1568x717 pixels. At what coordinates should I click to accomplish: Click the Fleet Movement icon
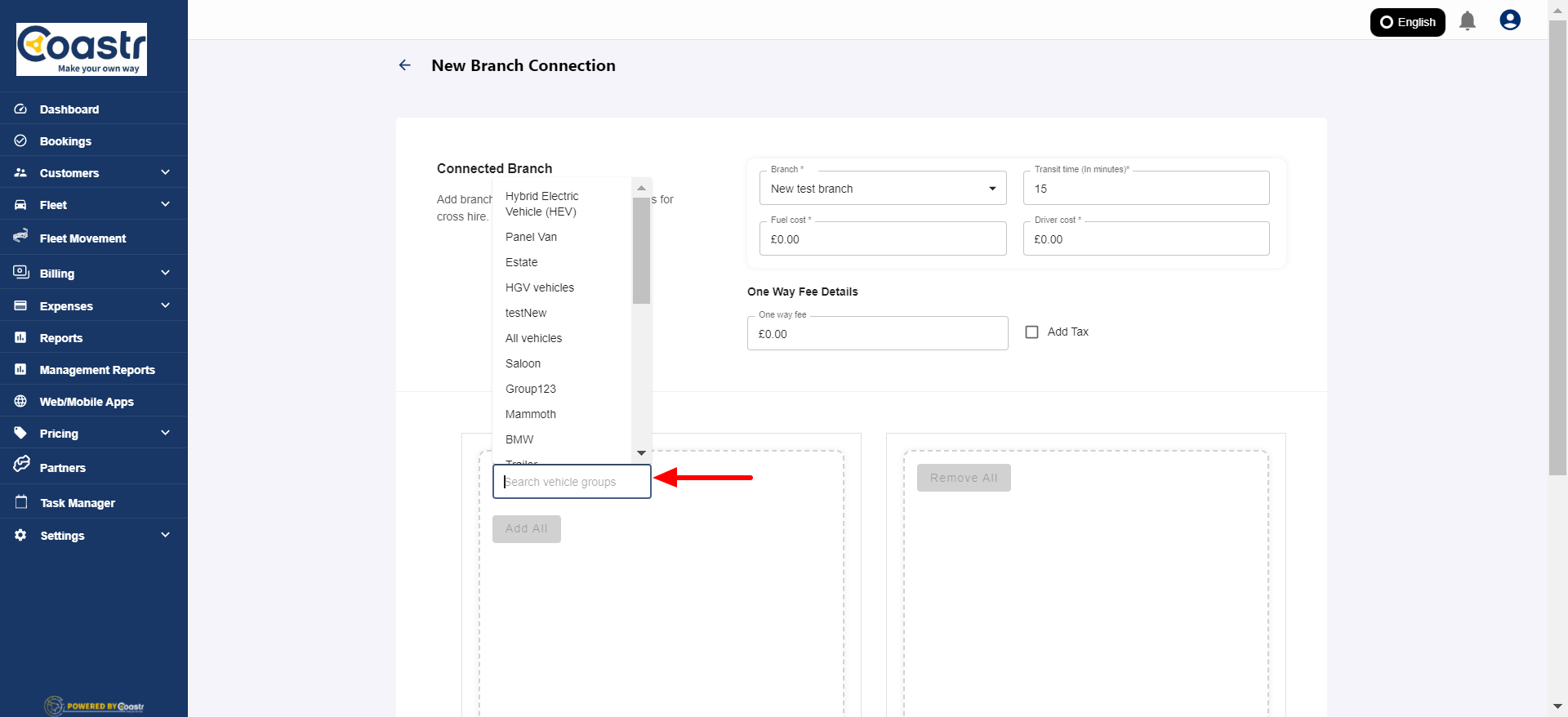(20, 237)
